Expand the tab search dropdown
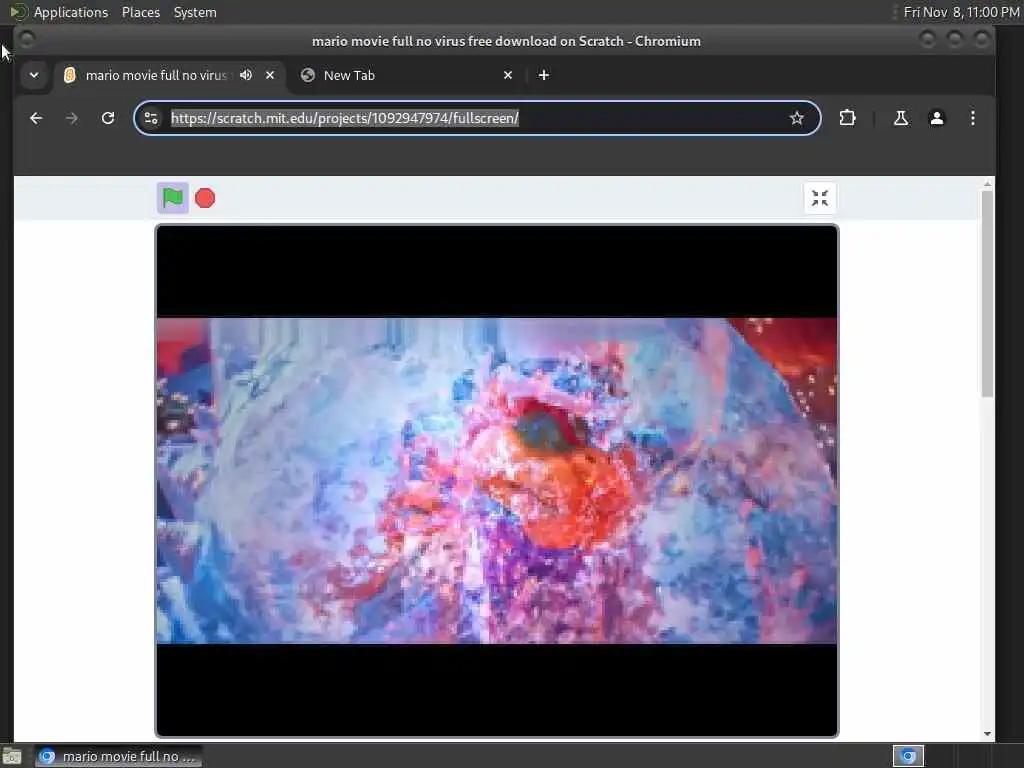This screenshot has height=768, width=1024. click(x=34, y=75)
